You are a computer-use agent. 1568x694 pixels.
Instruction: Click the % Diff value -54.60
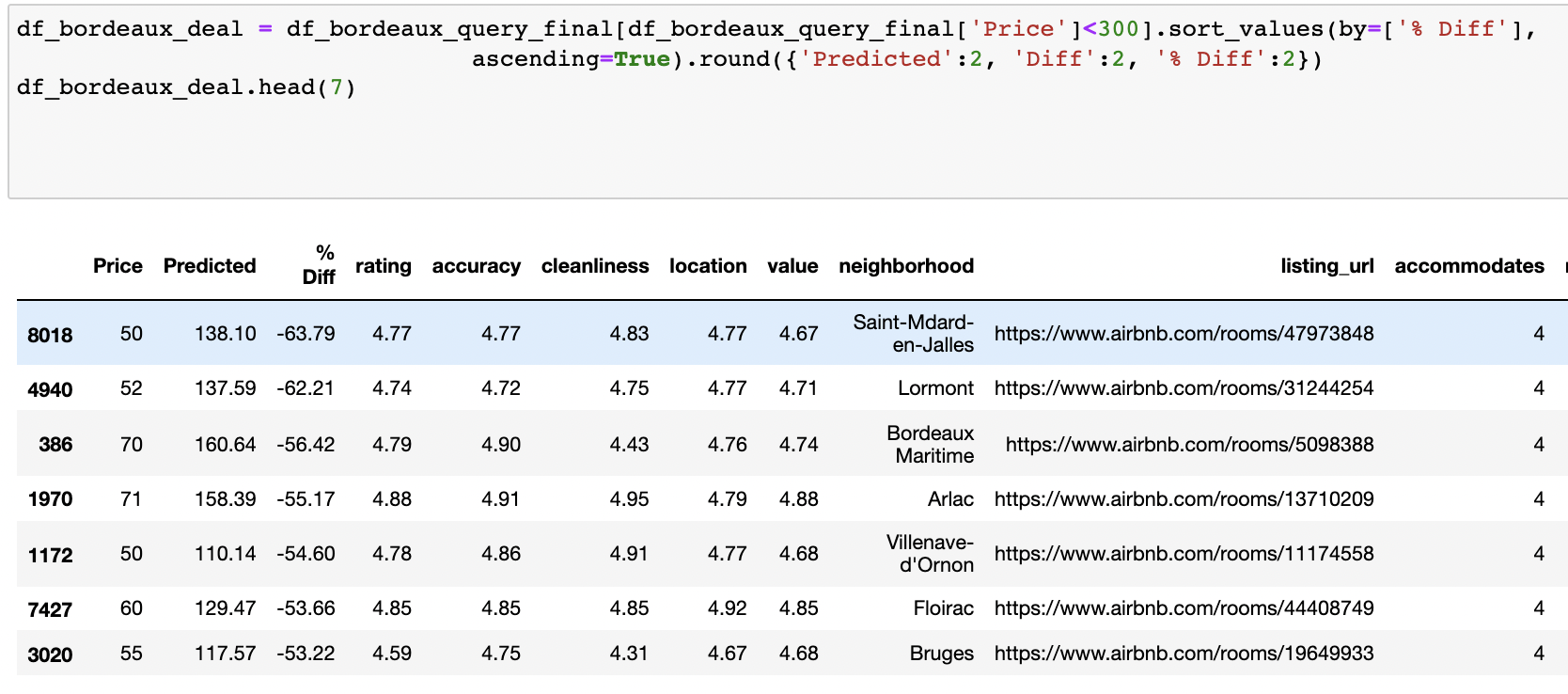(306, 554)
